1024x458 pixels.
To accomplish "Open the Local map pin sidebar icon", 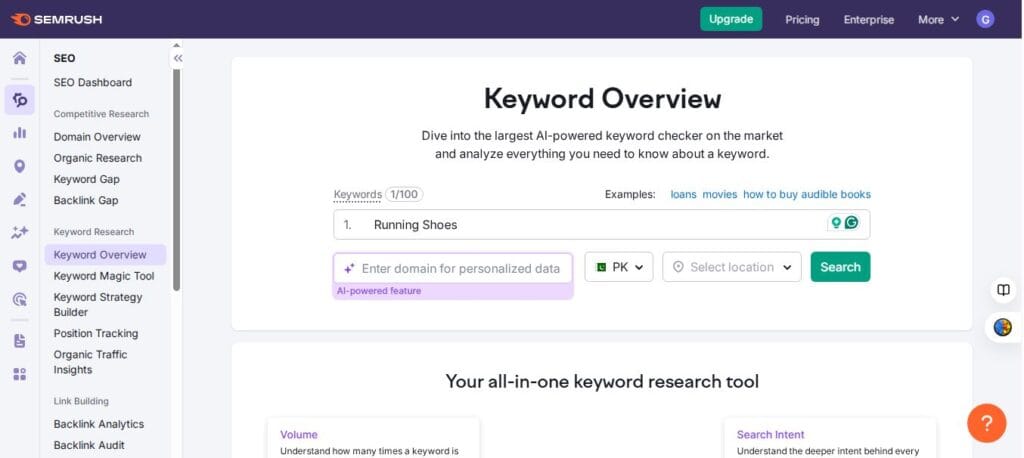I will tap(20, 167).
